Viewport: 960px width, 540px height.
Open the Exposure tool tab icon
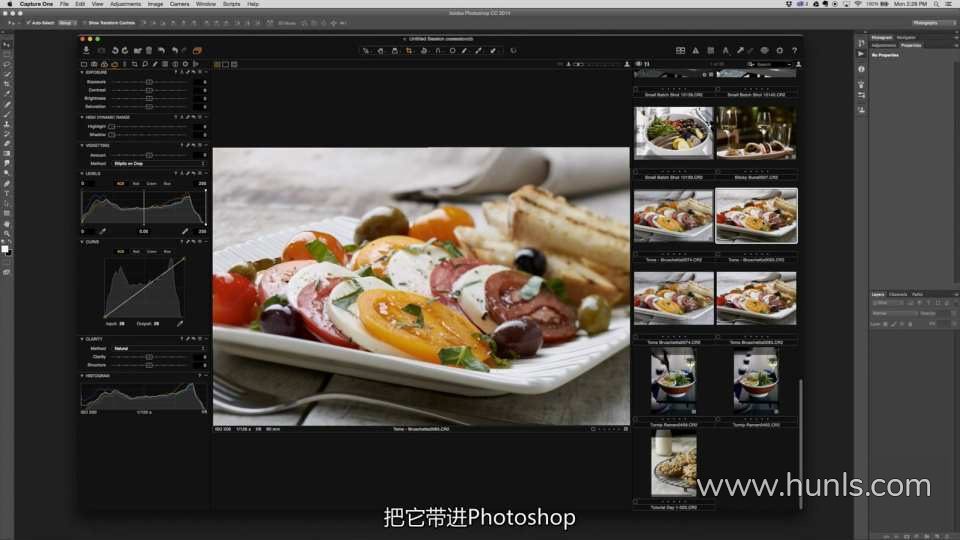114,64
